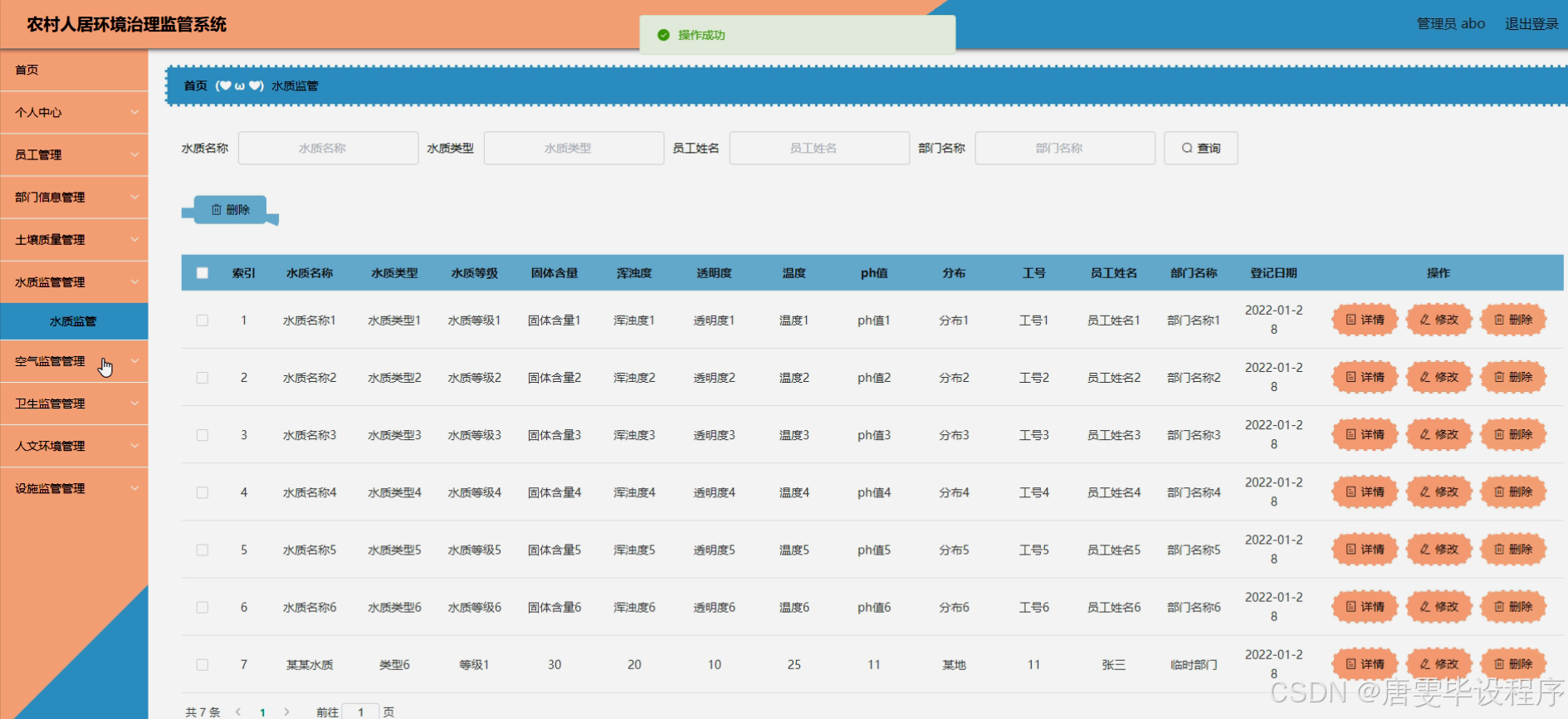Click 删除 for row 水质名称3
The image size is (1568, 719).
pos(1513,434)
